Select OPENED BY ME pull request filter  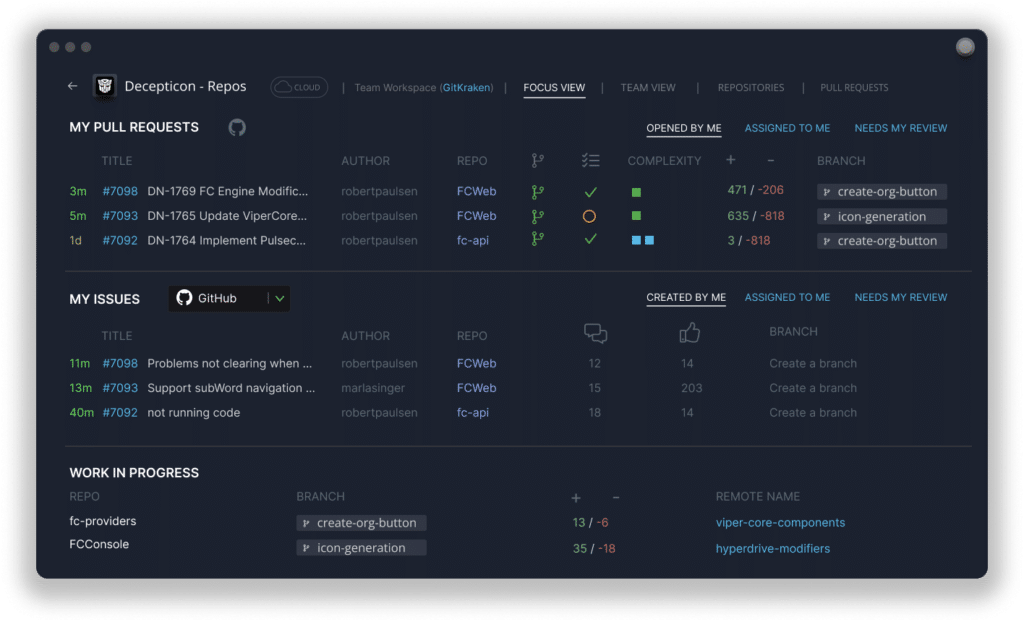684,128
